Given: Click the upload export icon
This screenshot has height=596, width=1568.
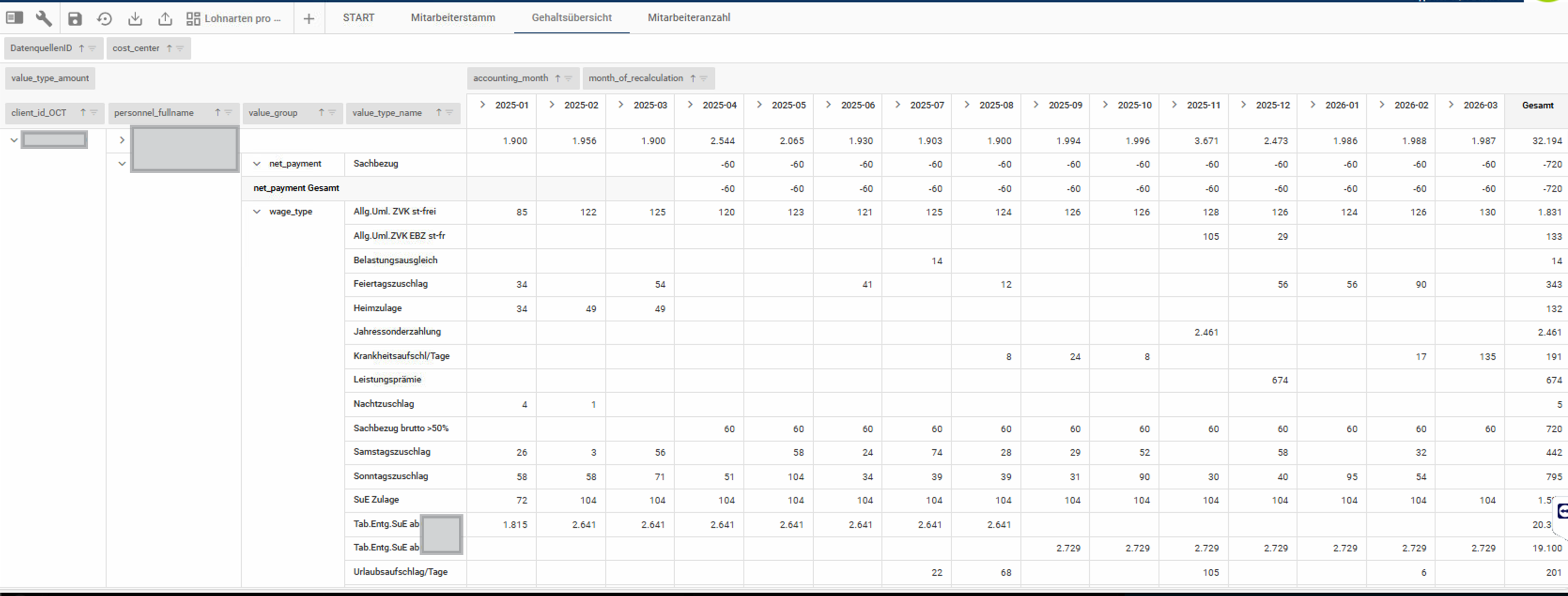Looking at the screenshot, I should click(165, 19).
